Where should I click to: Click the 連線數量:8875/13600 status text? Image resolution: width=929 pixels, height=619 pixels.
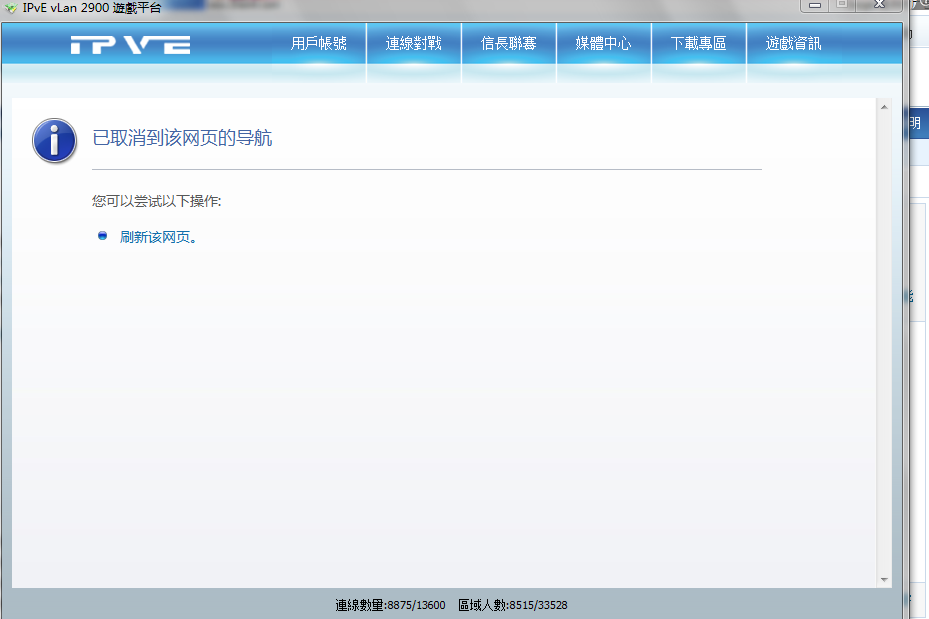390,605
